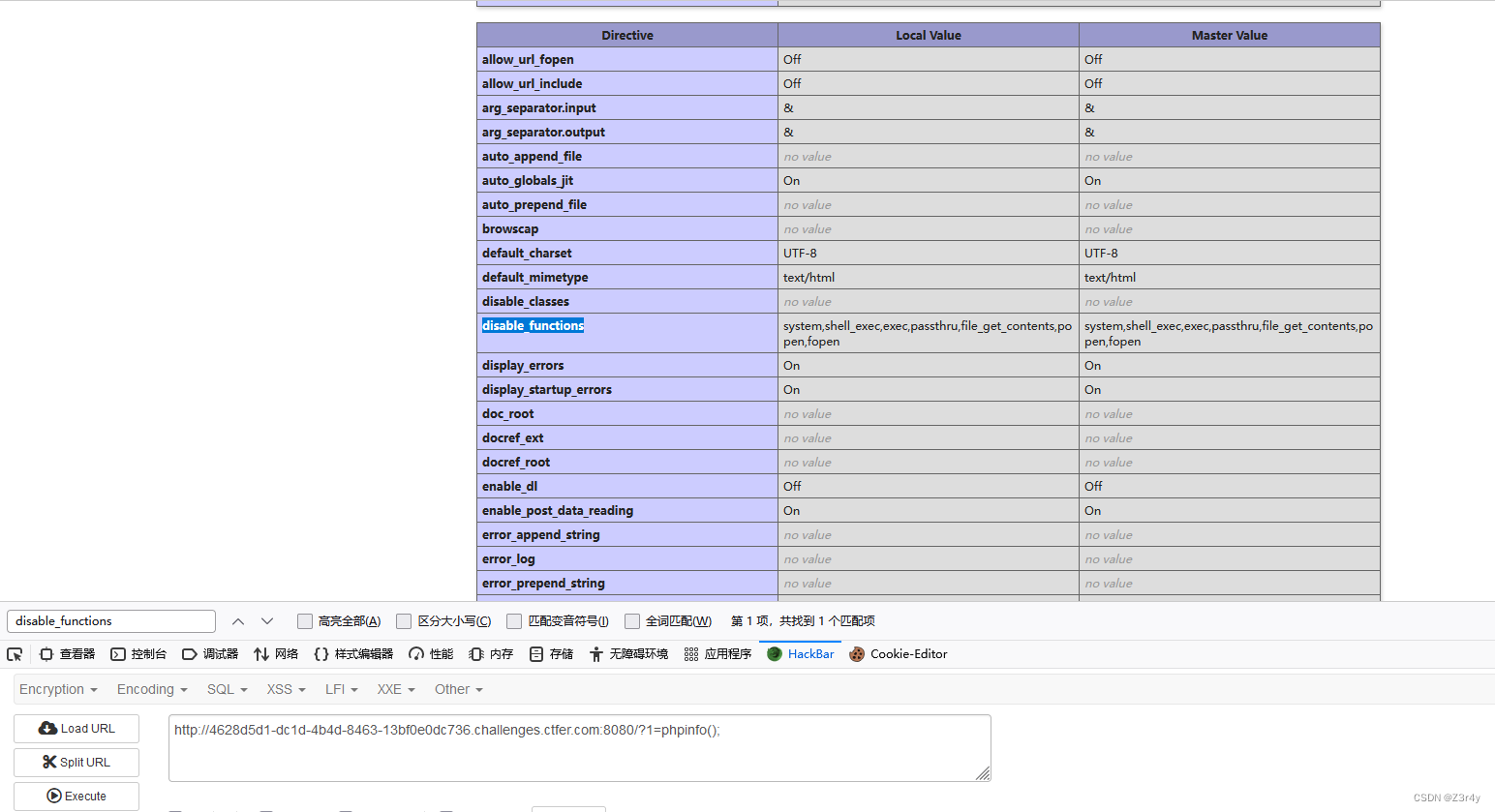Viewport: 1495px width, 812px height.
Task: Select the element picker tool in DevTools
Action: click(14, 653)
